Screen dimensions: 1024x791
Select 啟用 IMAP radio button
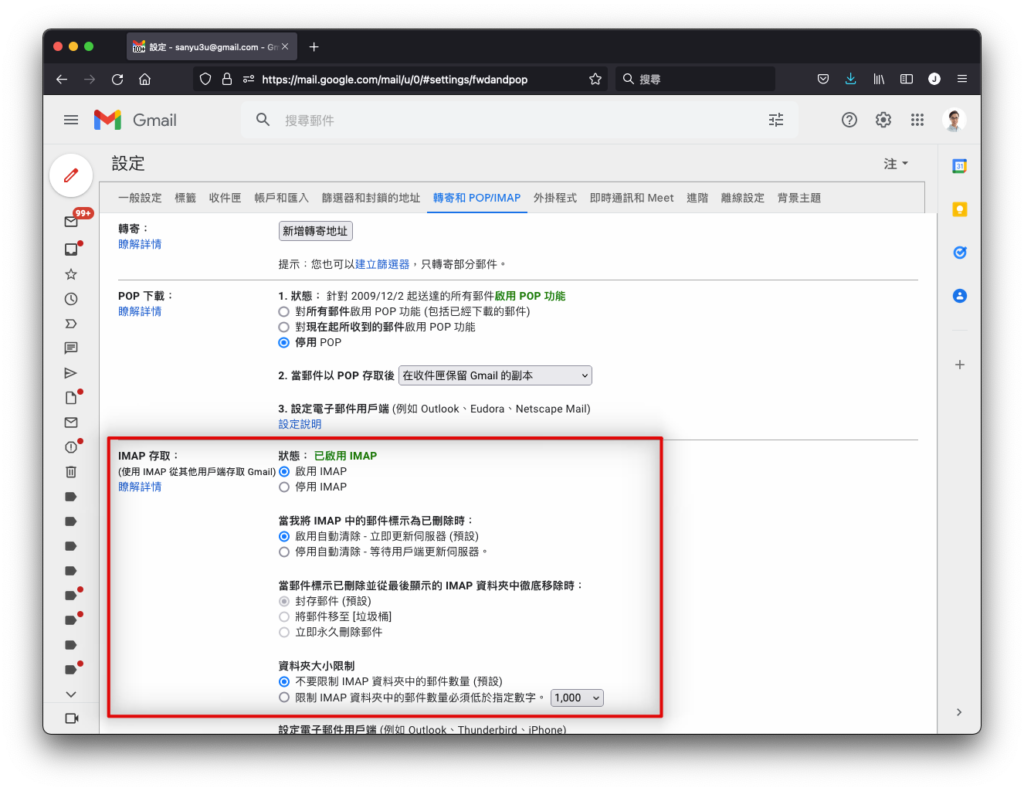284,472
